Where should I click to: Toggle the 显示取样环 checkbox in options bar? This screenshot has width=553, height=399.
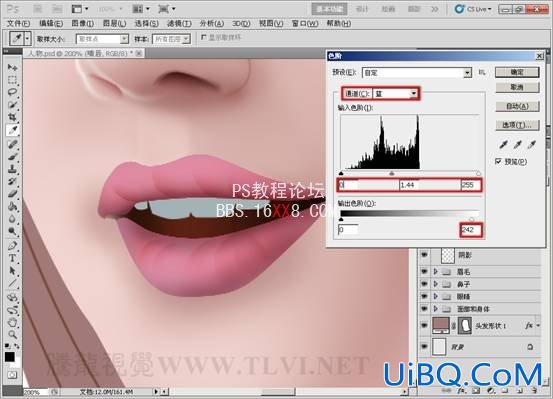tap(203, 37)
